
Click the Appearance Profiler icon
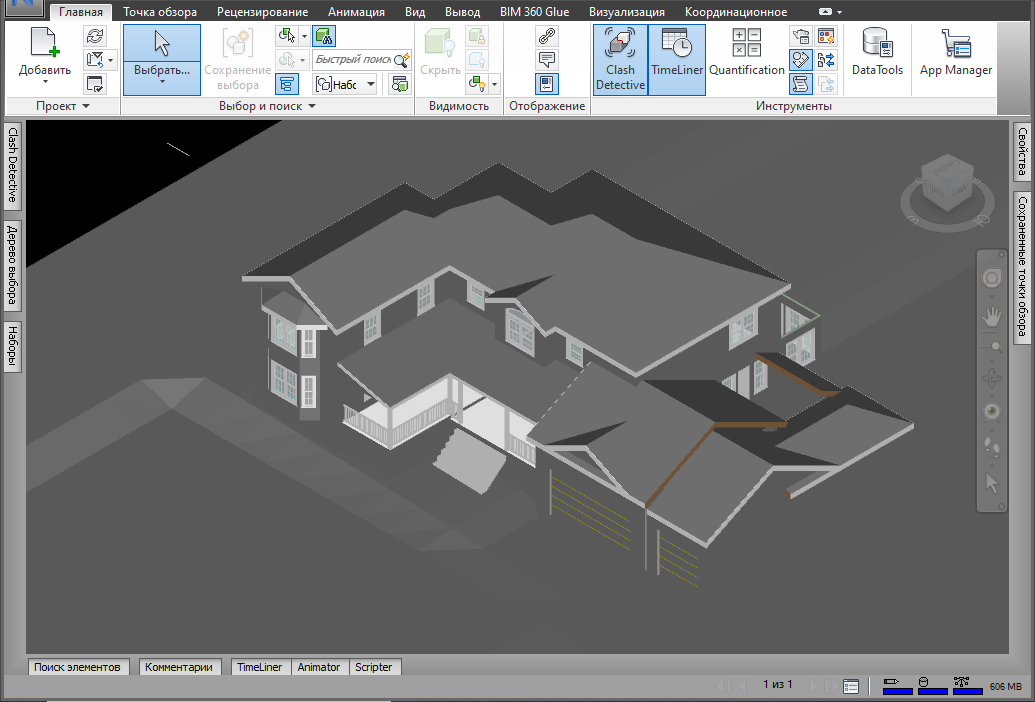pos(826,36)
